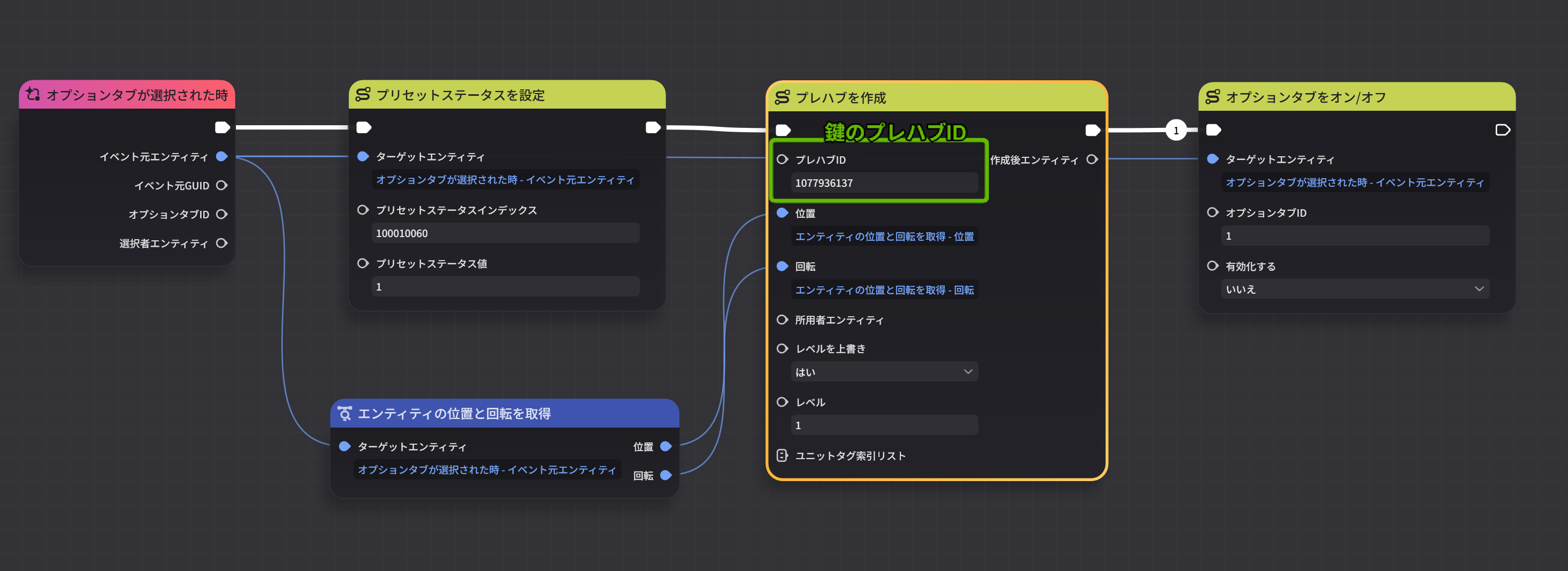Click the イベント元GUID output pin

coord(221,185)
